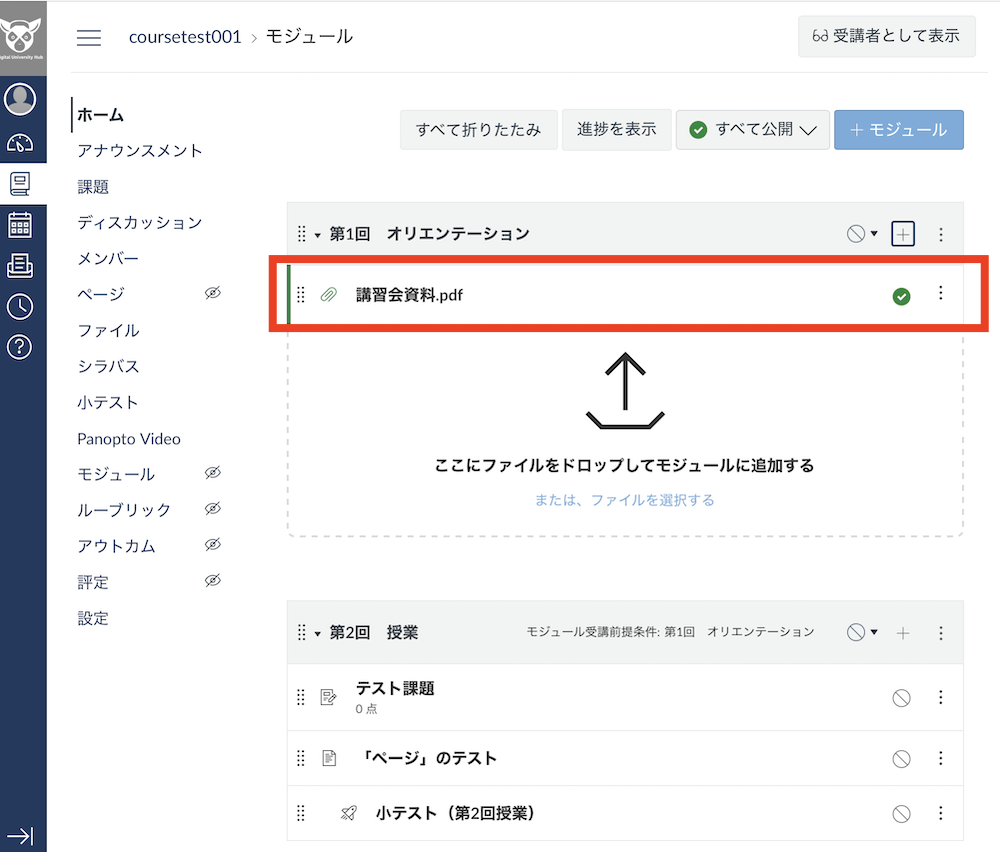Click the drag handle beside 小テスト（第2回授業）
This screenshot has height=852, width=1000.
[301, 813]
